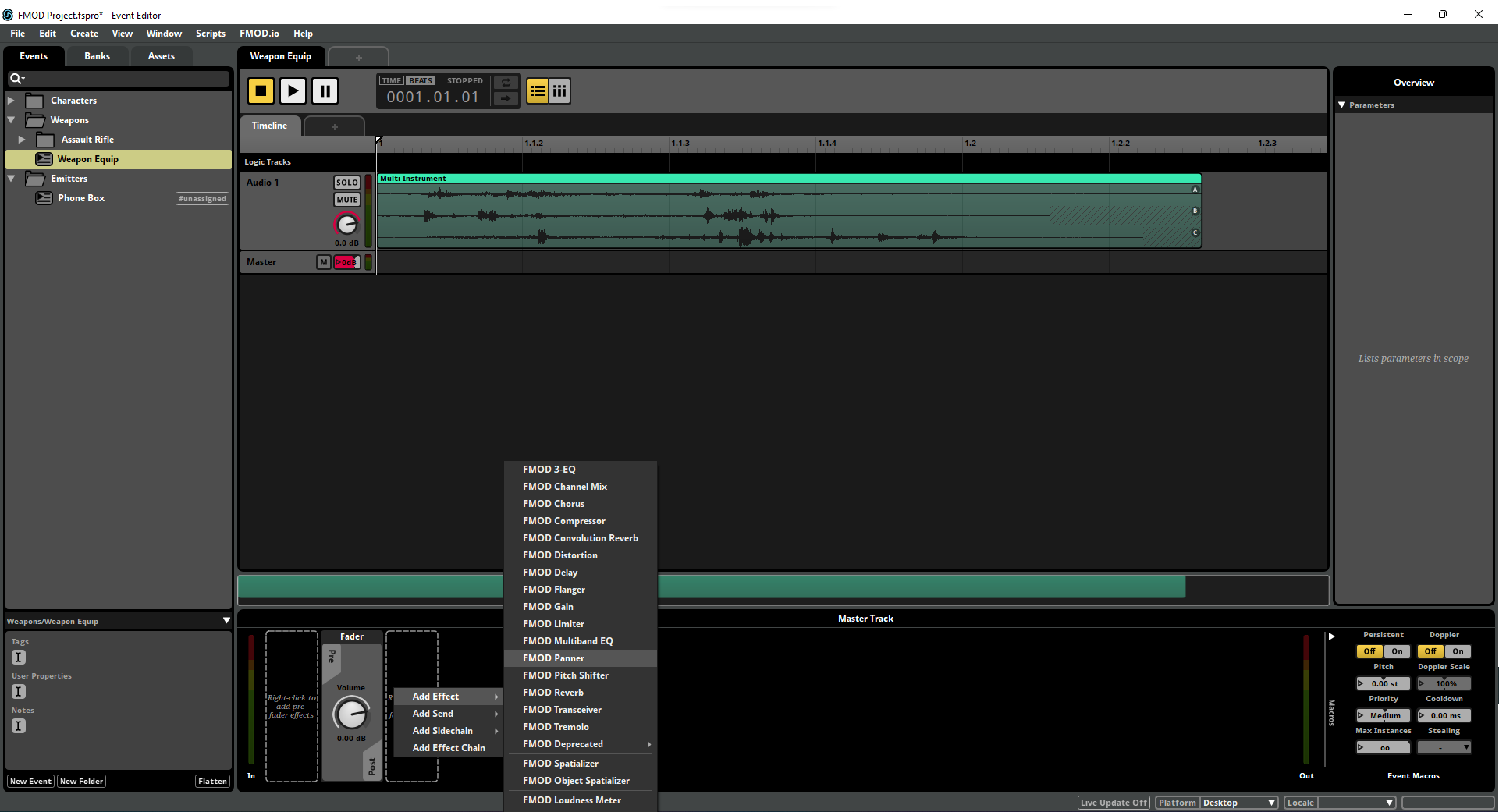Screen dimensions: 1499x812
Task: Open the Scripts menu
Action: [211, 34]
